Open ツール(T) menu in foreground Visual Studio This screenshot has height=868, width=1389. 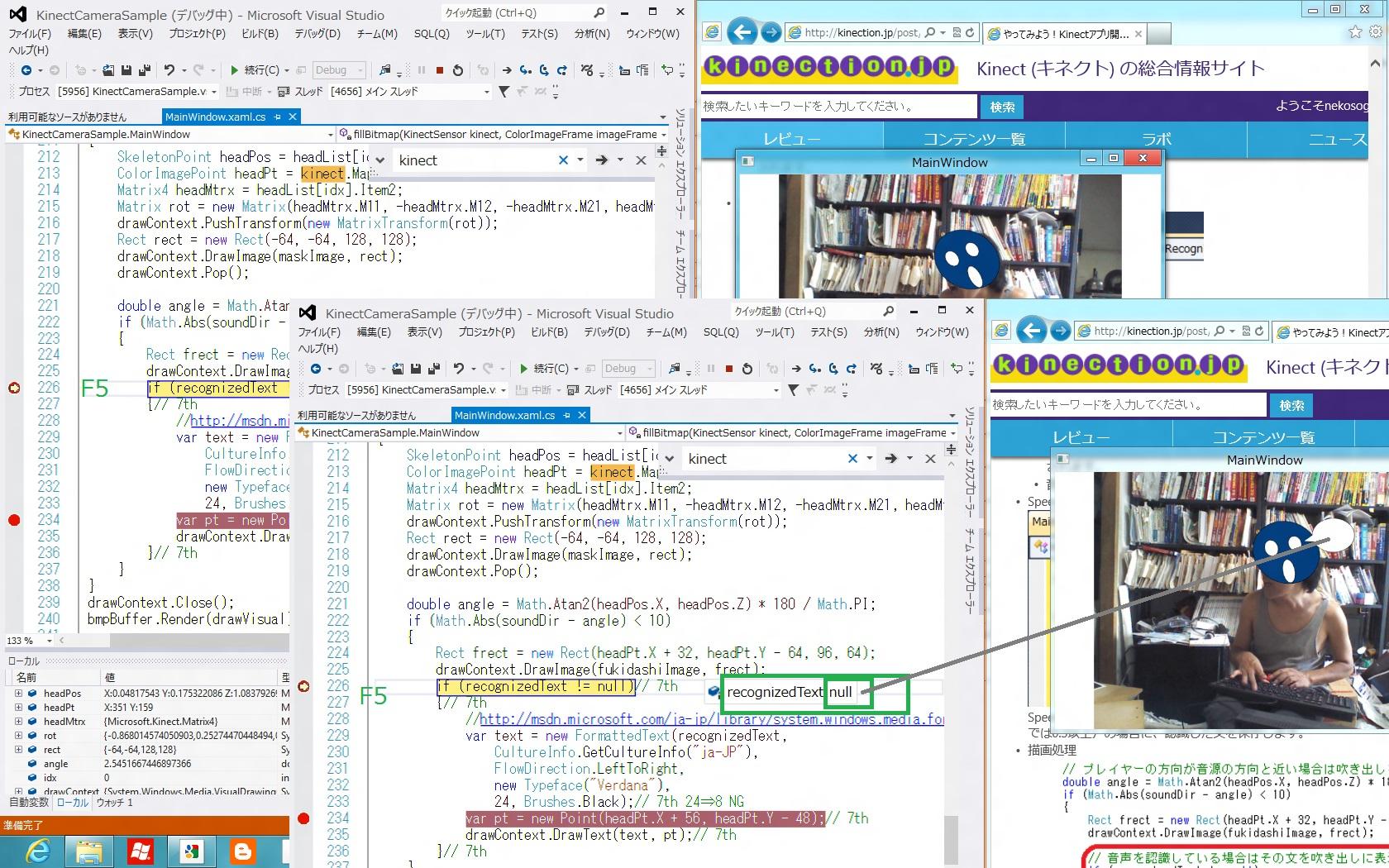pos(775,332)
